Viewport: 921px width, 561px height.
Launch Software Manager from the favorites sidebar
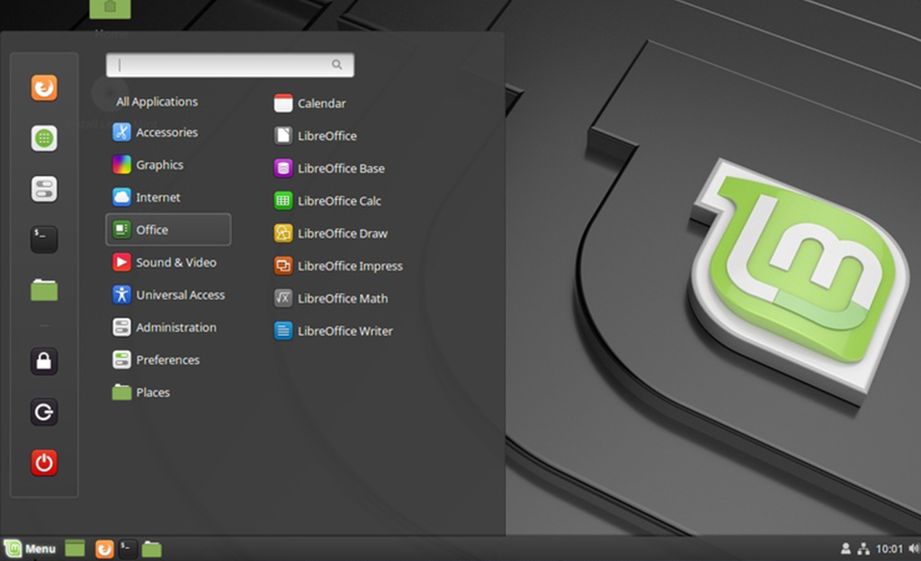[44, 139]
